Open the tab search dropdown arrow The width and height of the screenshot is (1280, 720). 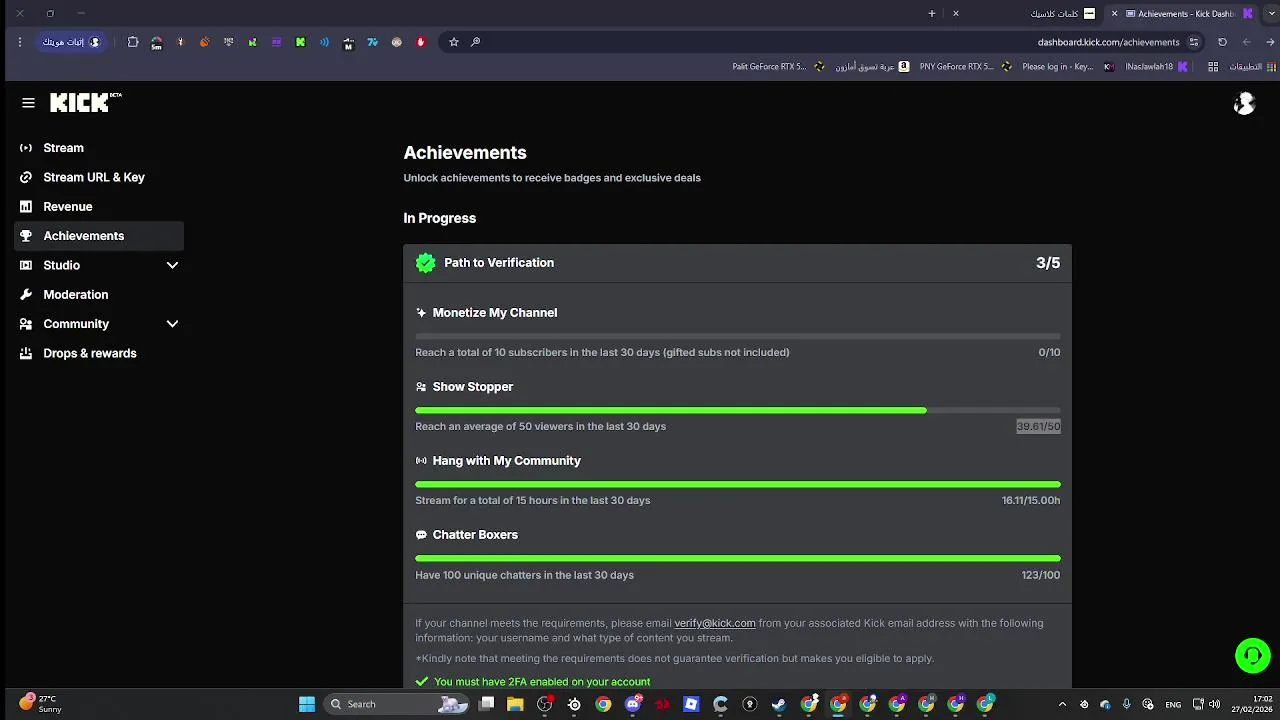1272,13
